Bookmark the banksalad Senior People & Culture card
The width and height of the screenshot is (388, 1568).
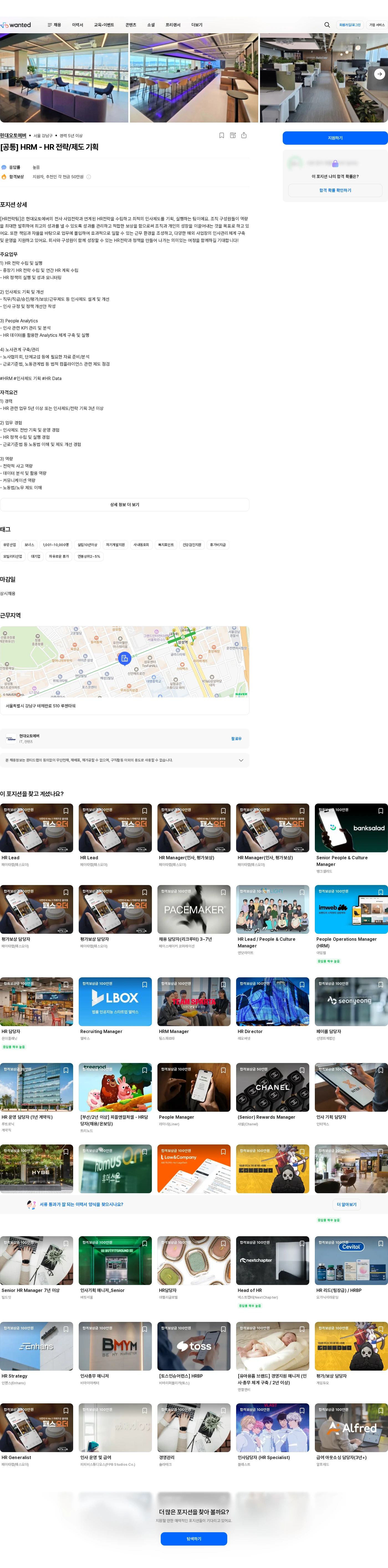click(x=381, y=811)
